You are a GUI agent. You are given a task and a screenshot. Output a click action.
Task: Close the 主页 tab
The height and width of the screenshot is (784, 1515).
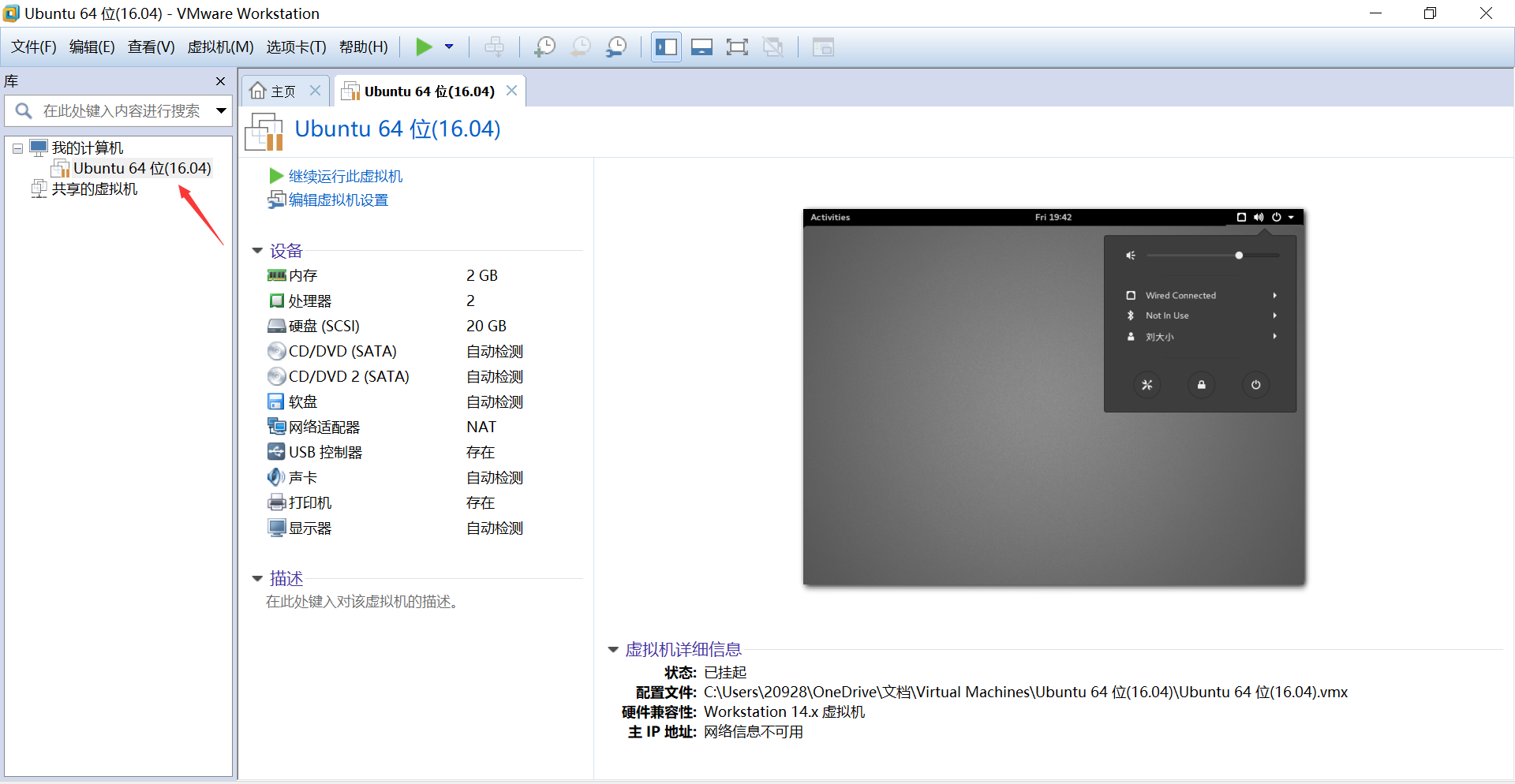tap(315, 91)
